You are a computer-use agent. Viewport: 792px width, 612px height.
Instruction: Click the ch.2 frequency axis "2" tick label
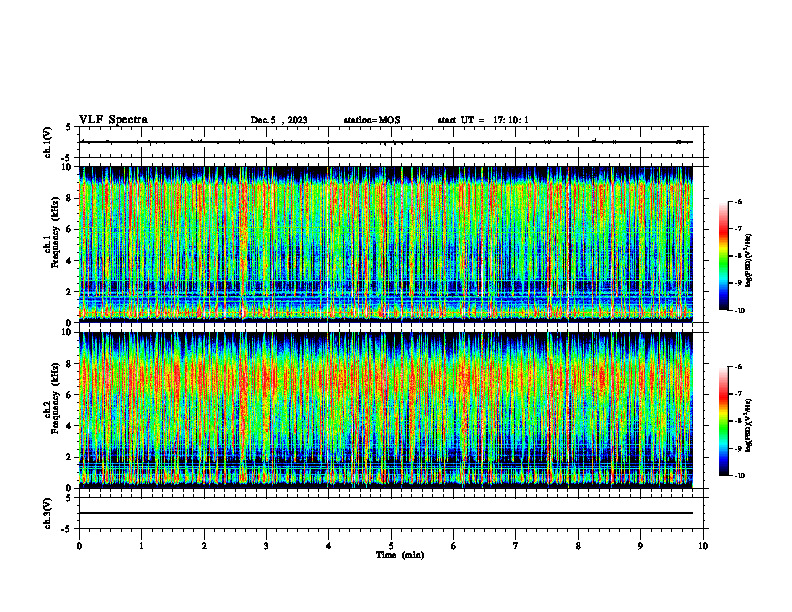coord(70,457)
